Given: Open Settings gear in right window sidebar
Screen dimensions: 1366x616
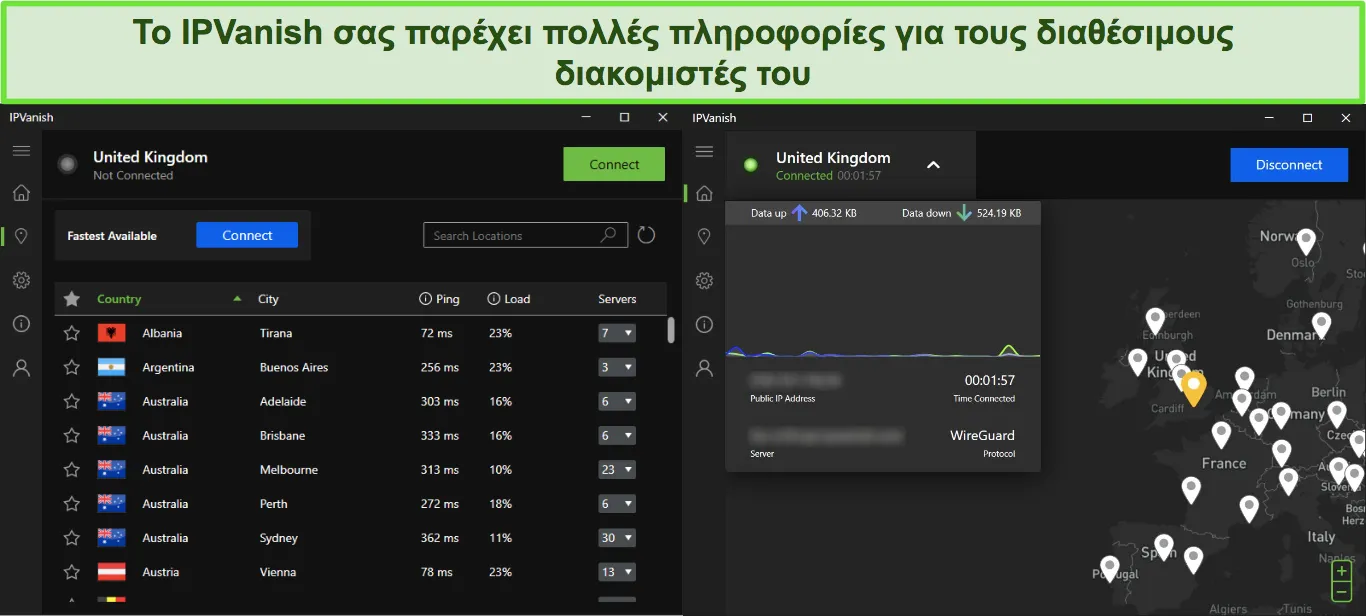Looking at the screenshot, I should [704, 280].
